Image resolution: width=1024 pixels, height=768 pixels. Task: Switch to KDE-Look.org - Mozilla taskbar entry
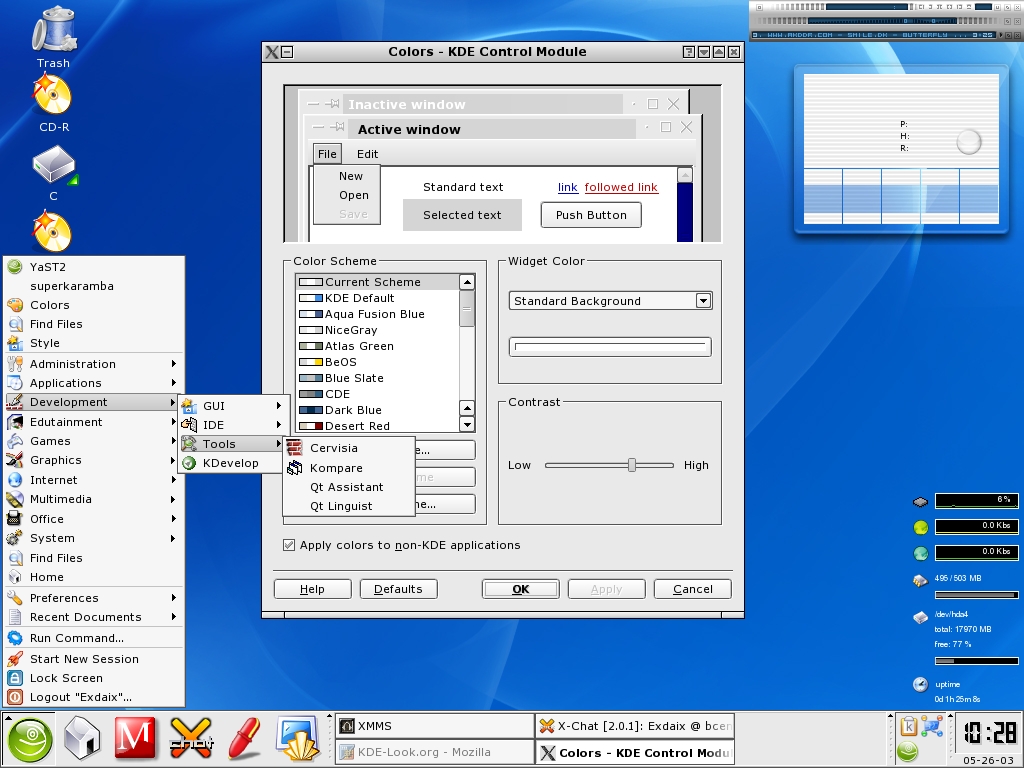pos(435,752)
